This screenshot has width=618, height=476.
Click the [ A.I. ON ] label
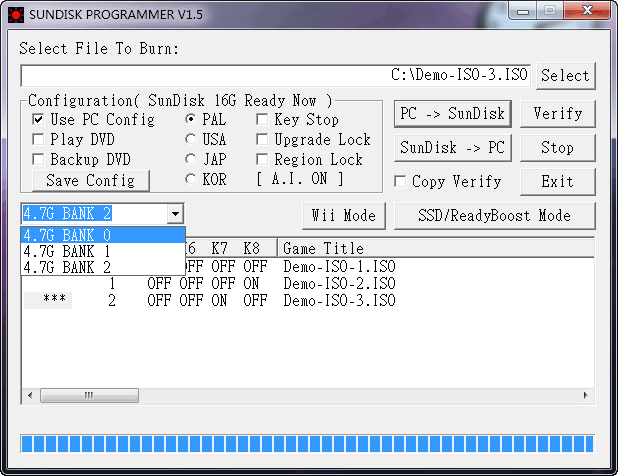click(299, 179)
